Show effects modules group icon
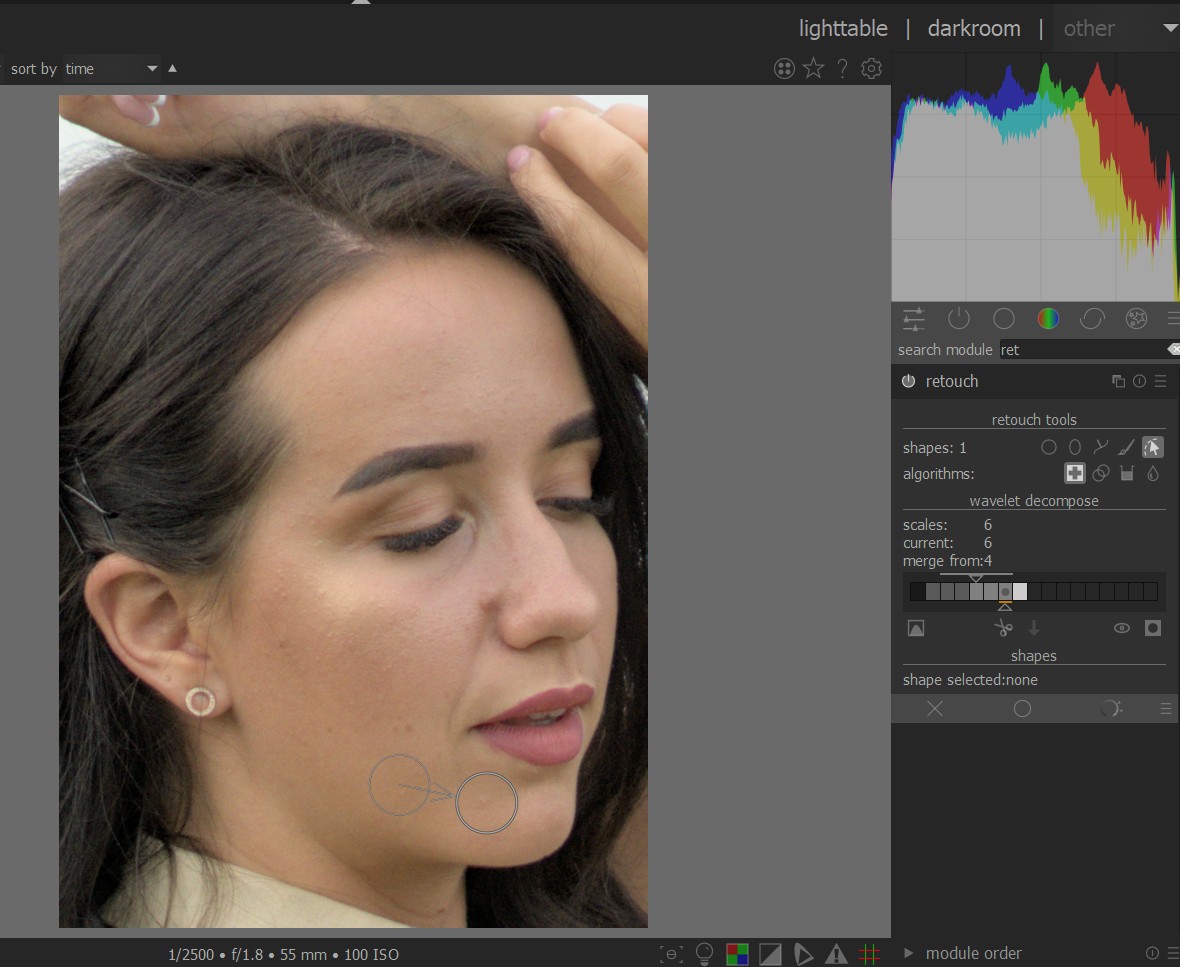Viewport: 1180px width, 967px height. tap(1136, 319)
